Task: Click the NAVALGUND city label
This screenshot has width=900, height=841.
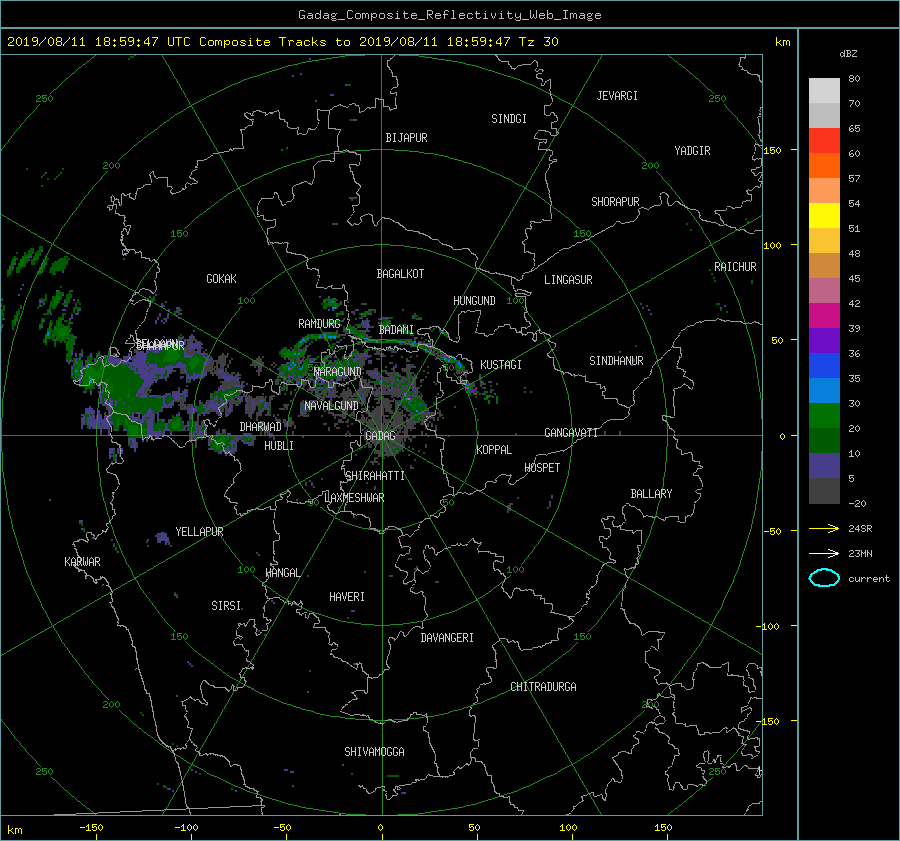Action: tap(331, 406)
